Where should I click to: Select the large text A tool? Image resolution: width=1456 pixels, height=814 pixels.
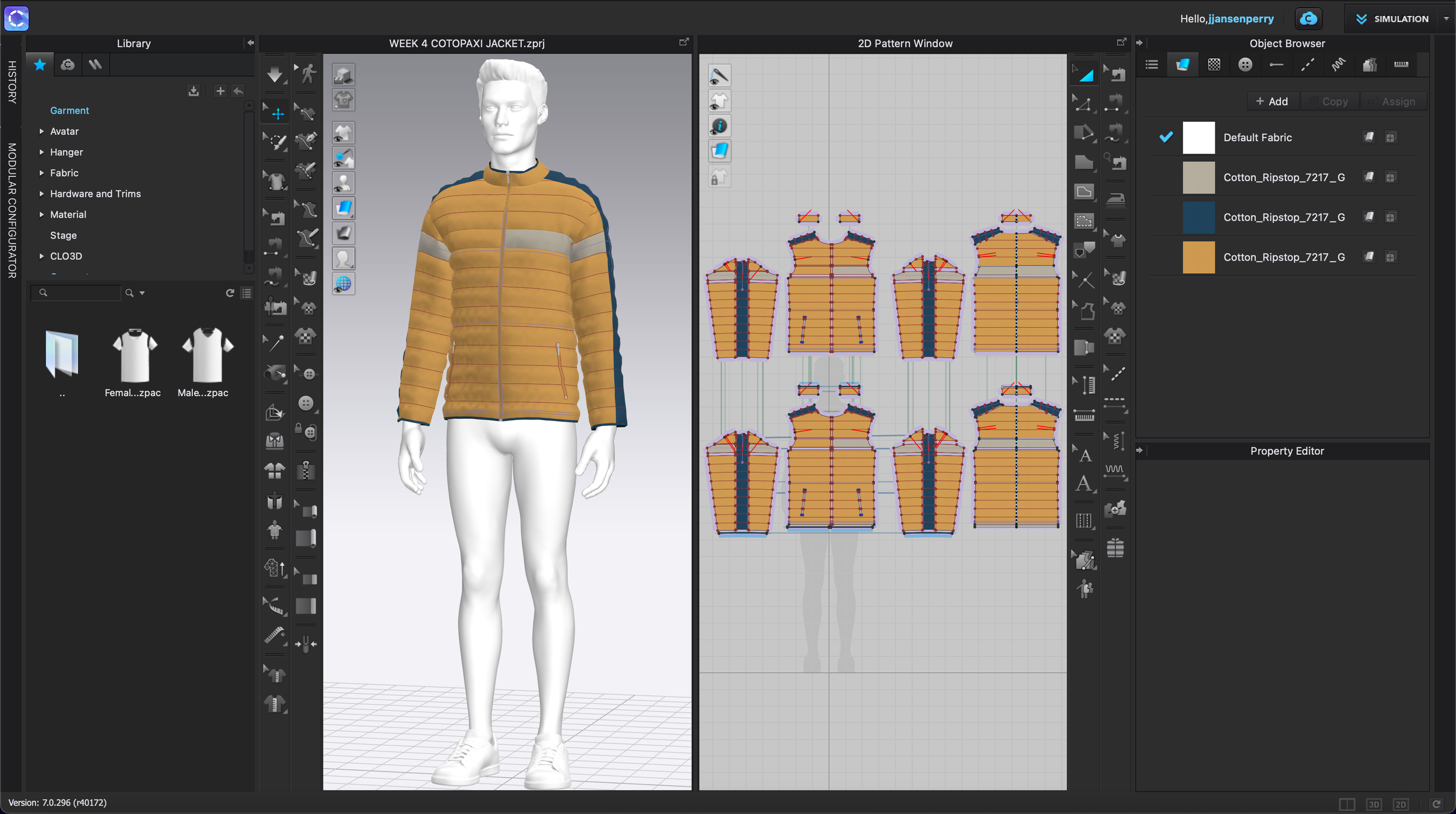click(x=1083, y=483)
